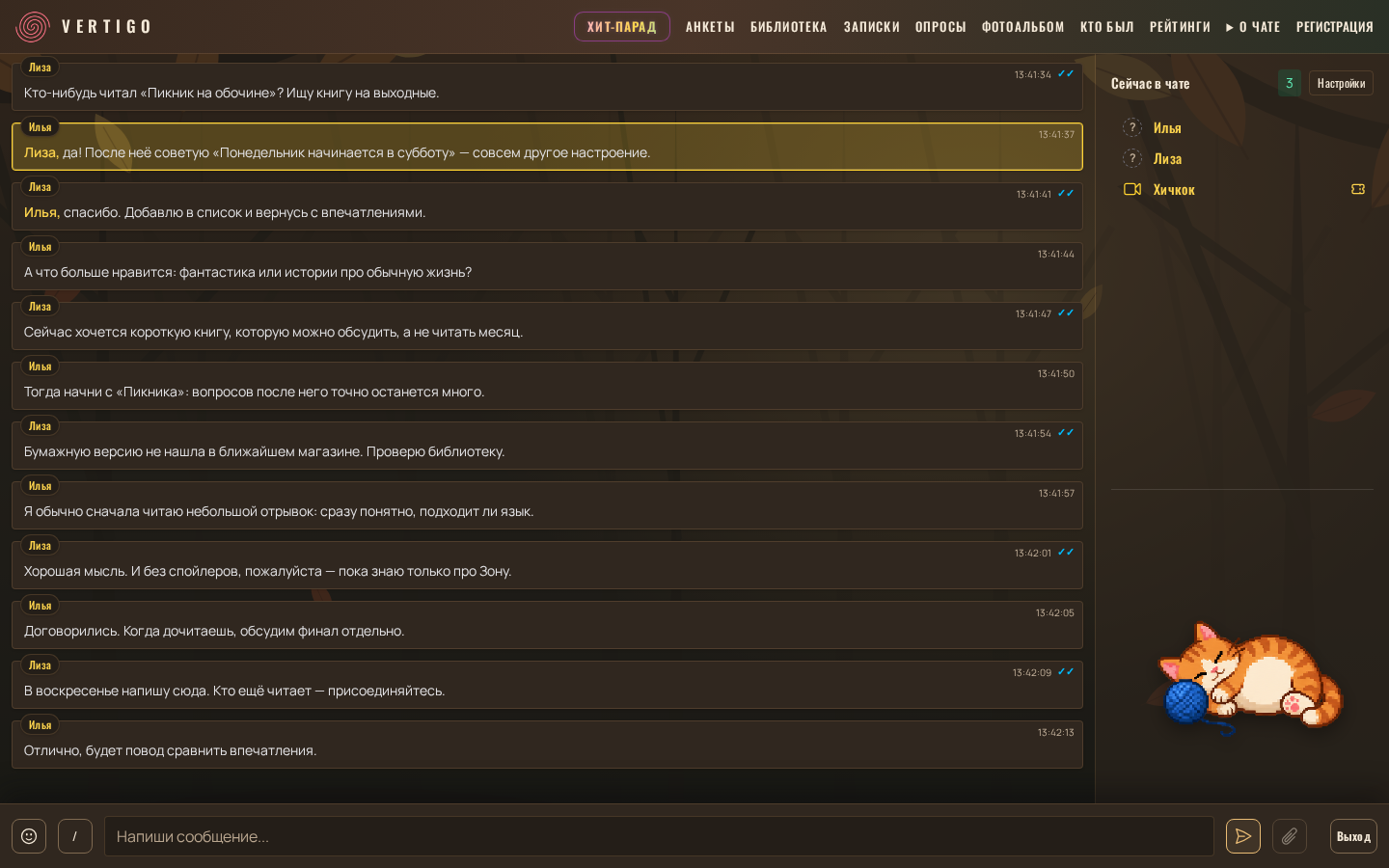Image resolution: width=1389 pixels, height=868 pixels.
Task: Open the emoji picker
Action: tap(29, 836)
